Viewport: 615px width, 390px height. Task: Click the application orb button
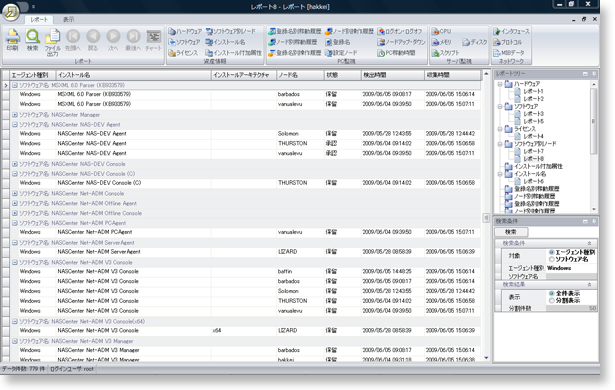pyautogui.click(x=11, y=12)
